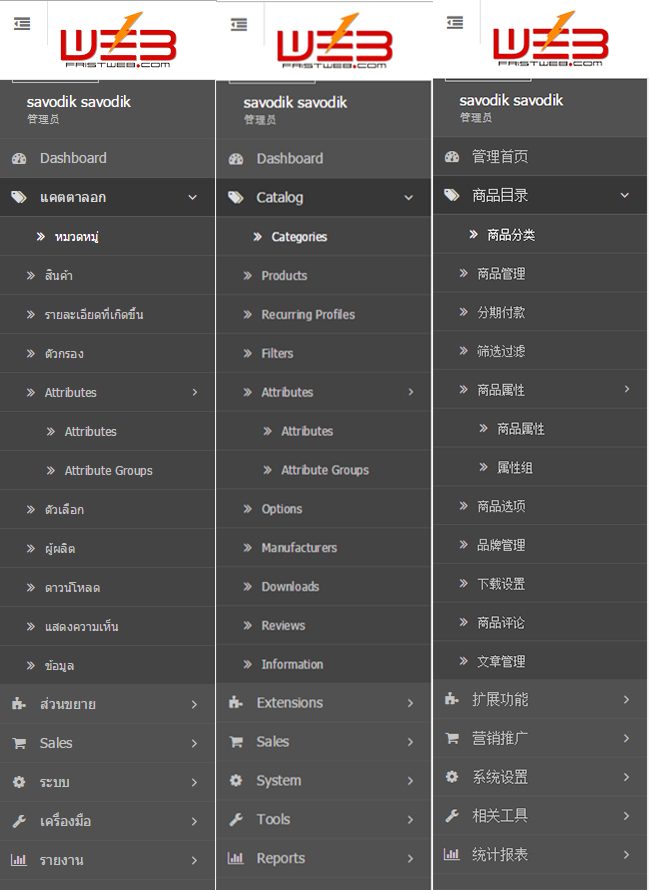This screenshot has height=890, width=650.
Task: Click the gear icon next to System
Action: 236,781
